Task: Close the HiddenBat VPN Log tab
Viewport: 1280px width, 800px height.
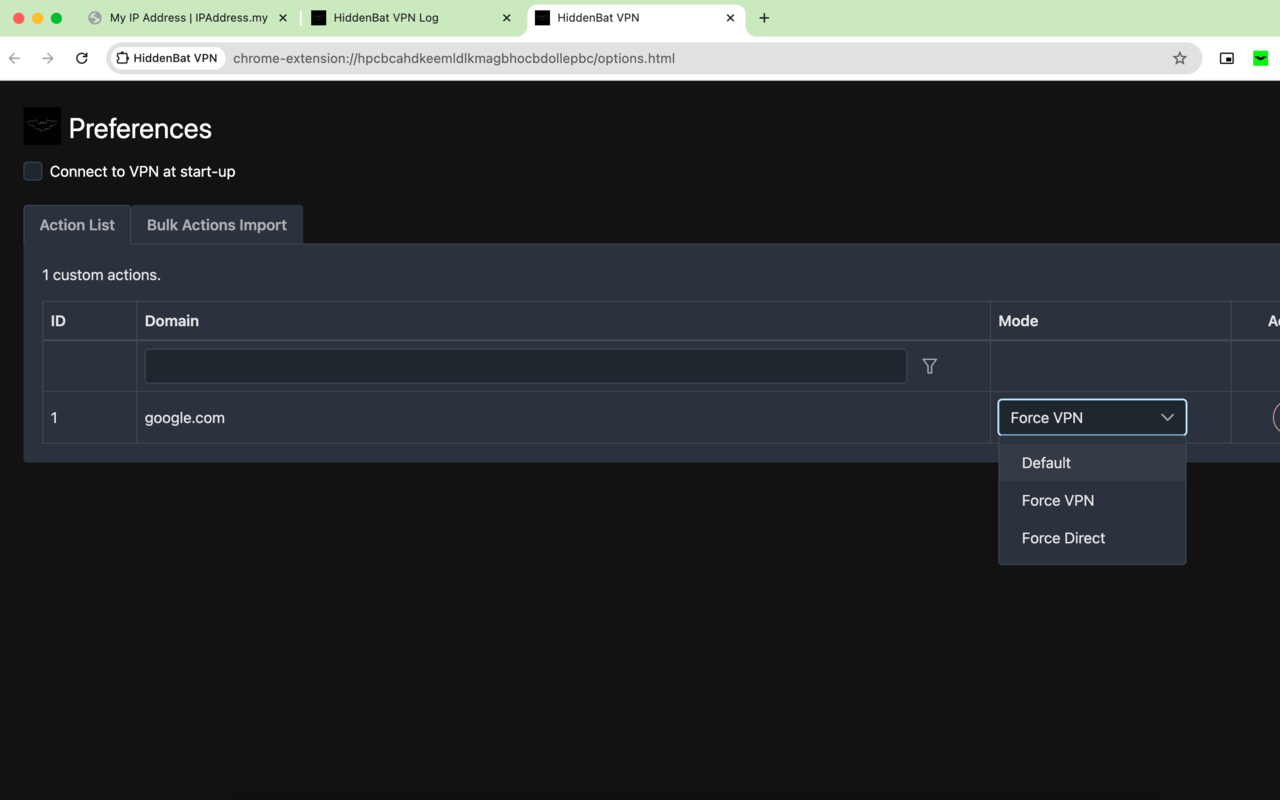Action: (x=507, y=18)
